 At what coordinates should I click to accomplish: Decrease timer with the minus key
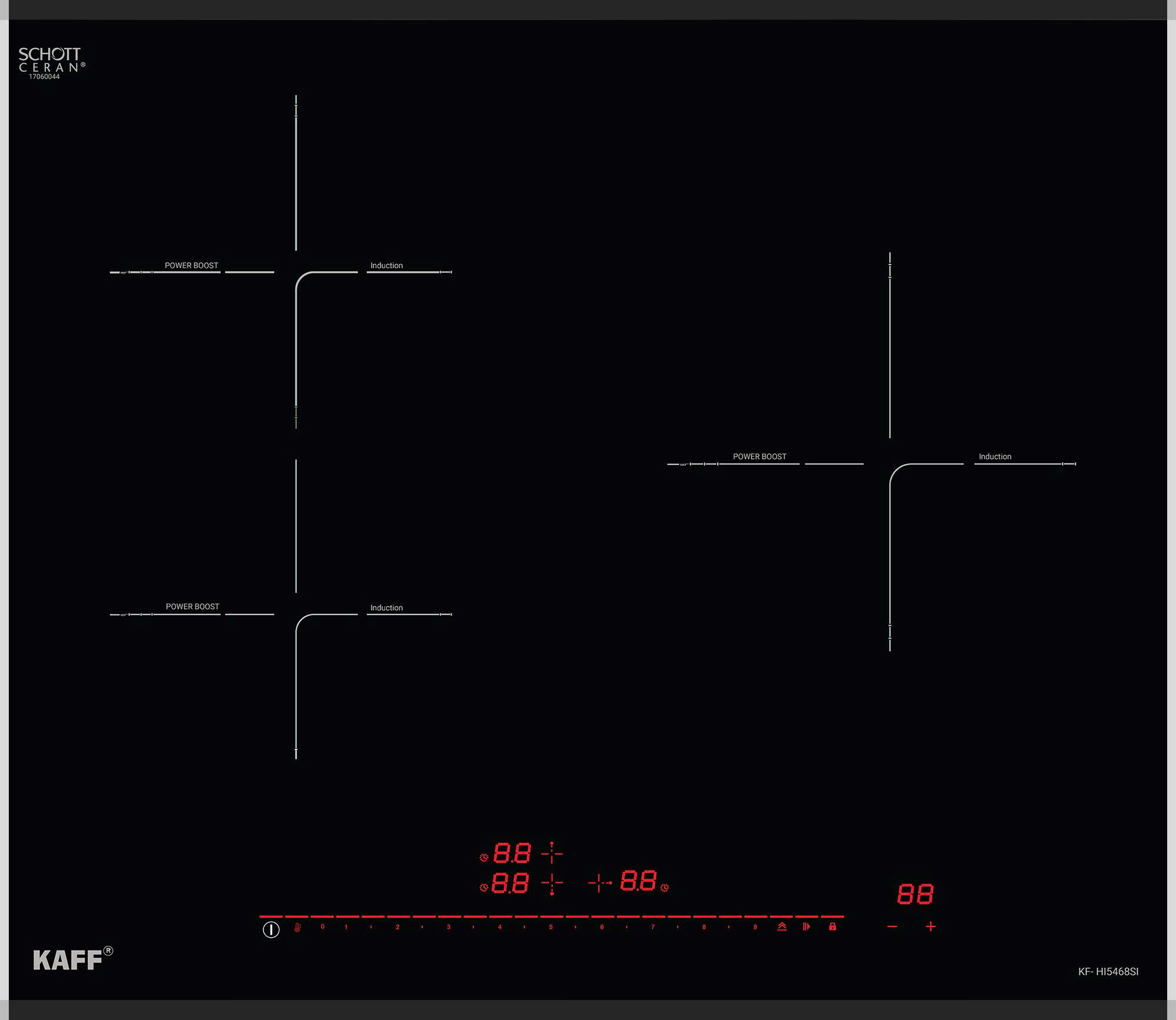click(892, 927)
